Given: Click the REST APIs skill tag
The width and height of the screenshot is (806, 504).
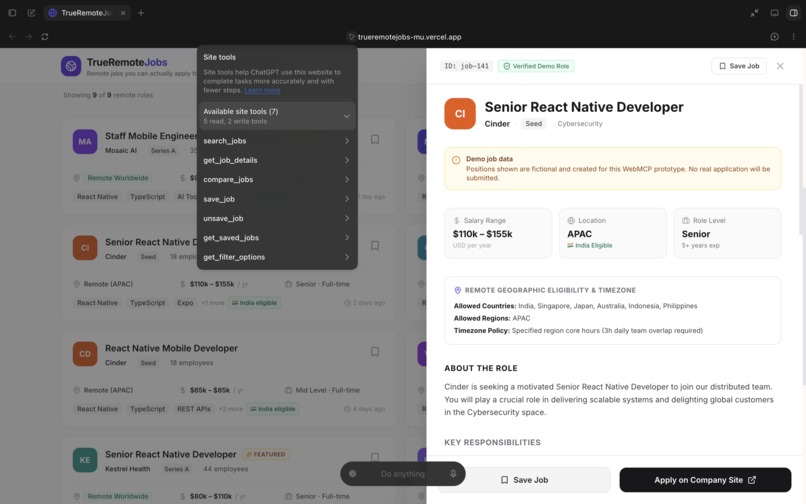Looking at the screenshot, I should click(194, 409).
